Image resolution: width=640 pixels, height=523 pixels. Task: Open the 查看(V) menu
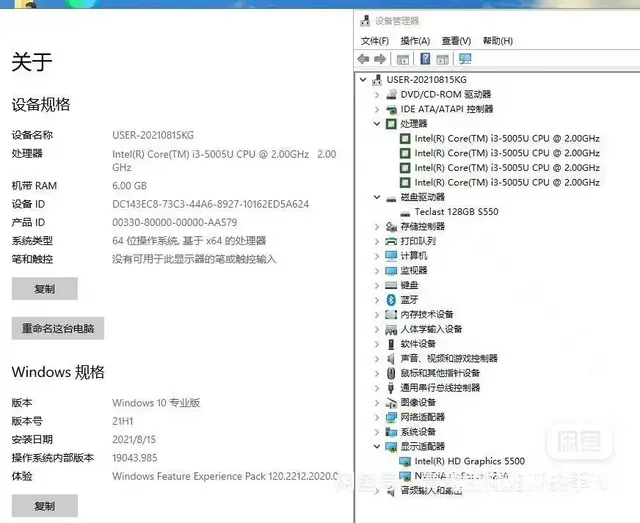(x=456, y=41)
